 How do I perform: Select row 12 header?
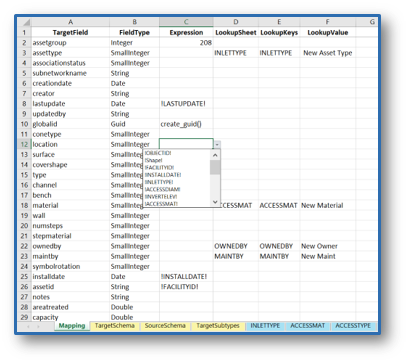[24, 144]
